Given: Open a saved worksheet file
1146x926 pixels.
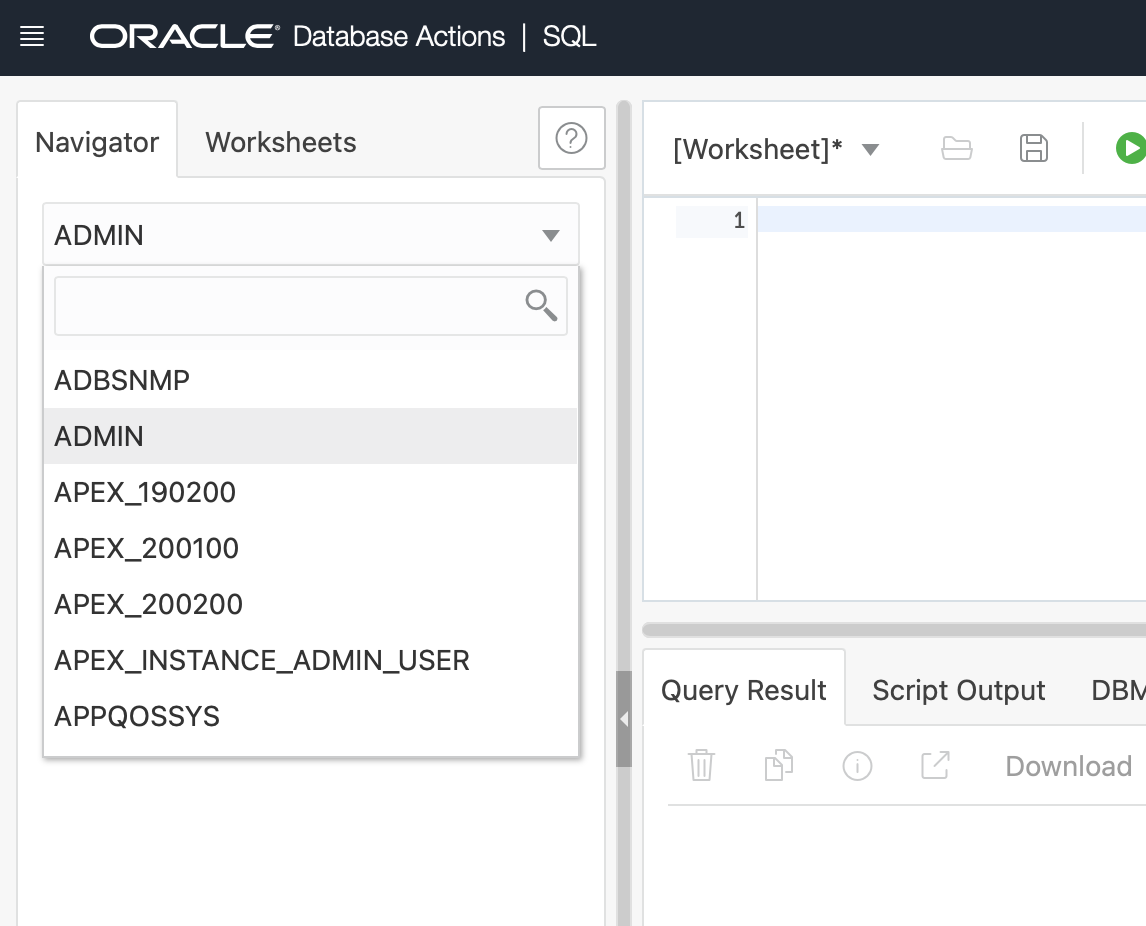Looking at the screenshot, I should point(956,148).
